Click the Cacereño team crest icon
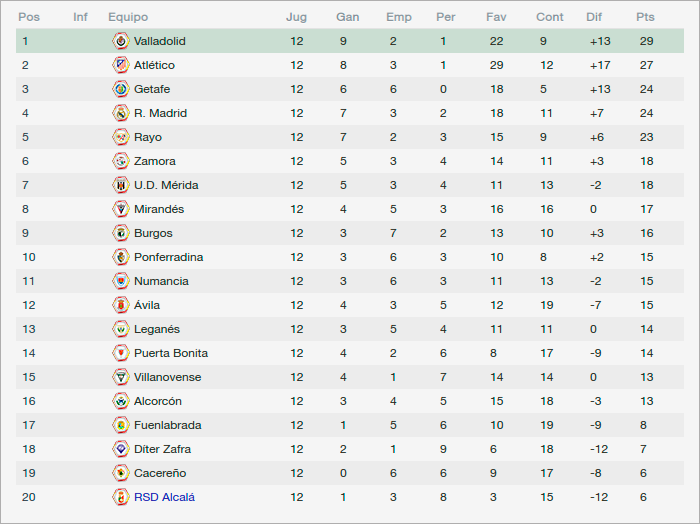Screen dimensions: 700x524 121,473
